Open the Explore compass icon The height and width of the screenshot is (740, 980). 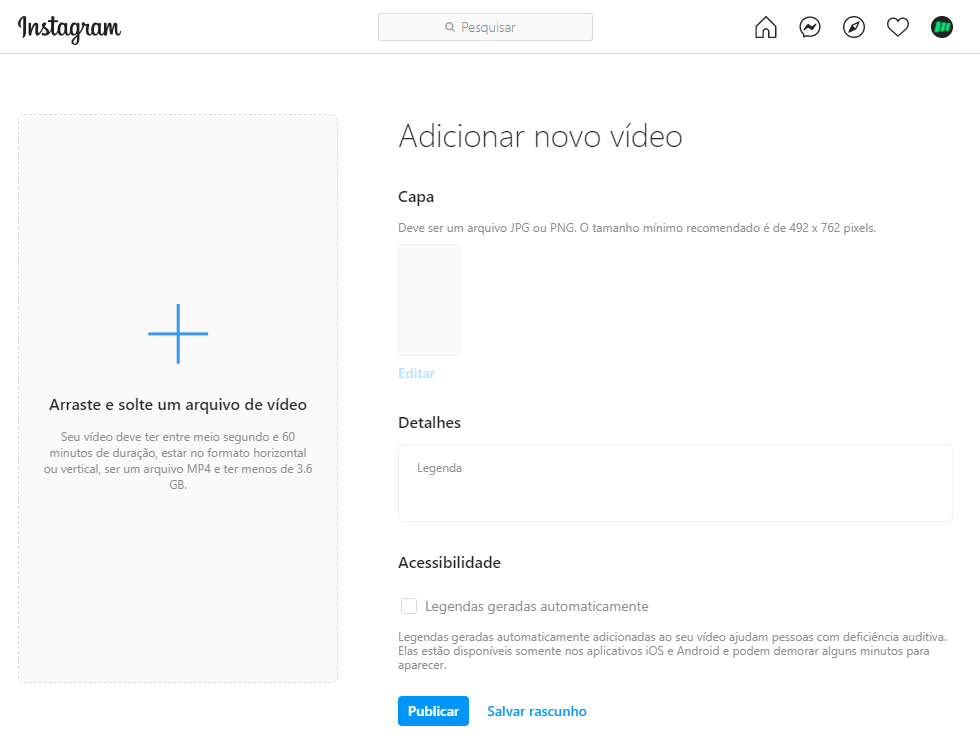854,28
